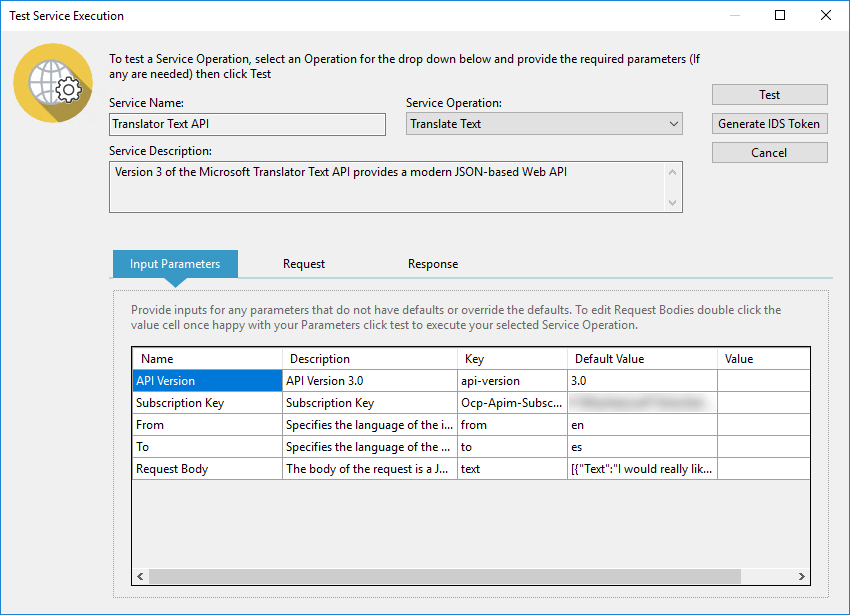
Task: Click the 'es' default value cell
Action: click(642, 447)
